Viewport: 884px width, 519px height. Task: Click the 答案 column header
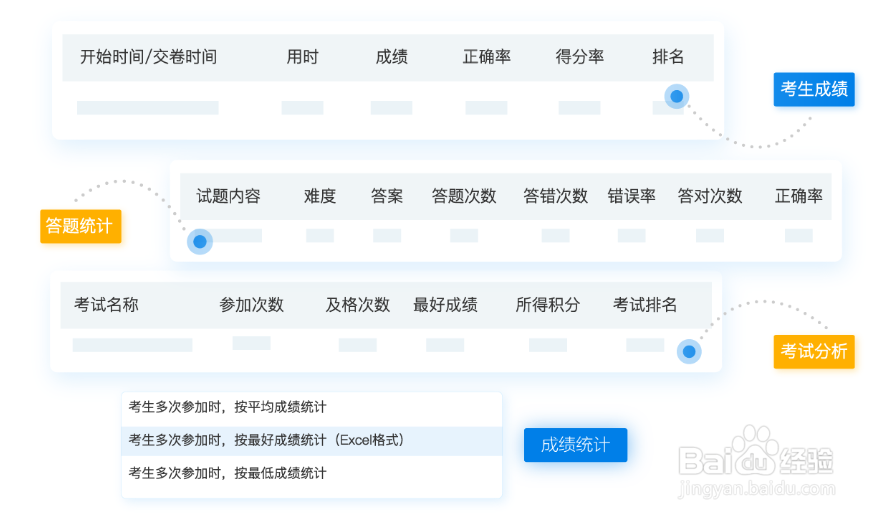pyautogui.click(x=387, y=196)
